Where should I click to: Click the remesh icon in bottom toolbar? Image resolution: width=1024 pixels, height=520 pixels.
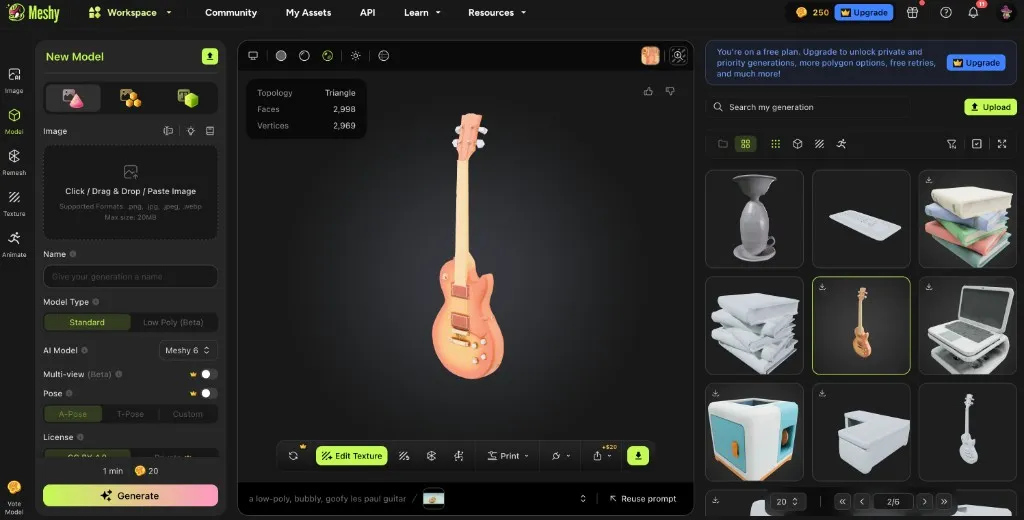(x=431, y=456)
